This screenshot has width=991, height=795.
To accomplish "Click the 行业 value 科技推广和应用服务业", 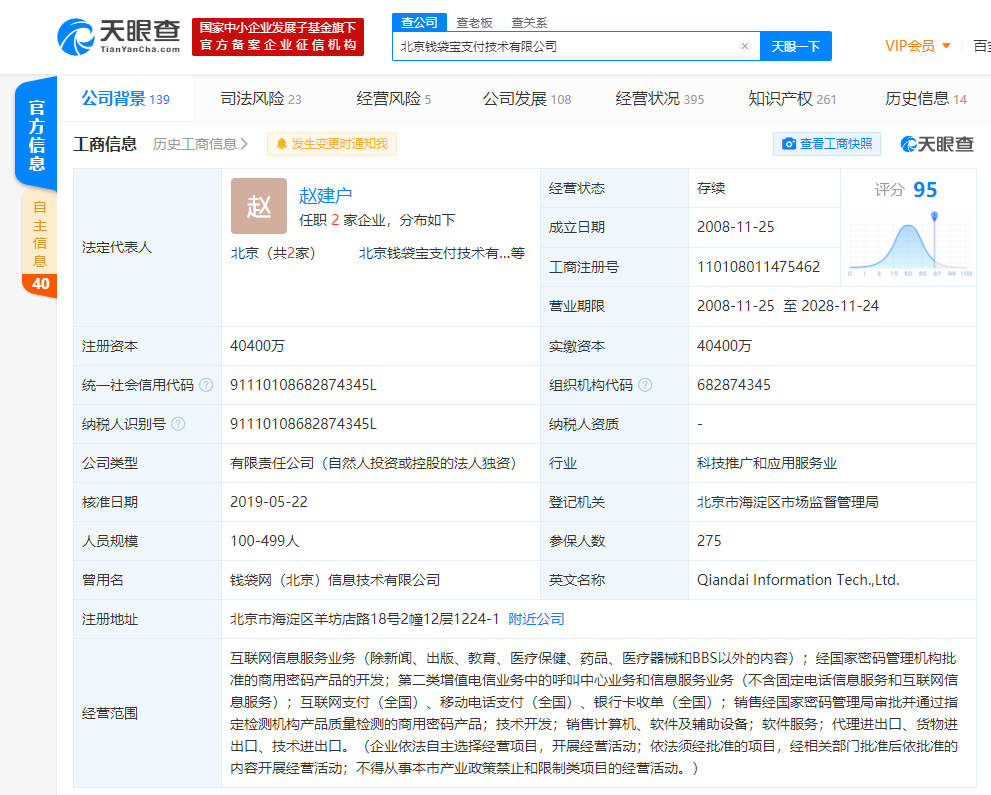I will point(767,463).
